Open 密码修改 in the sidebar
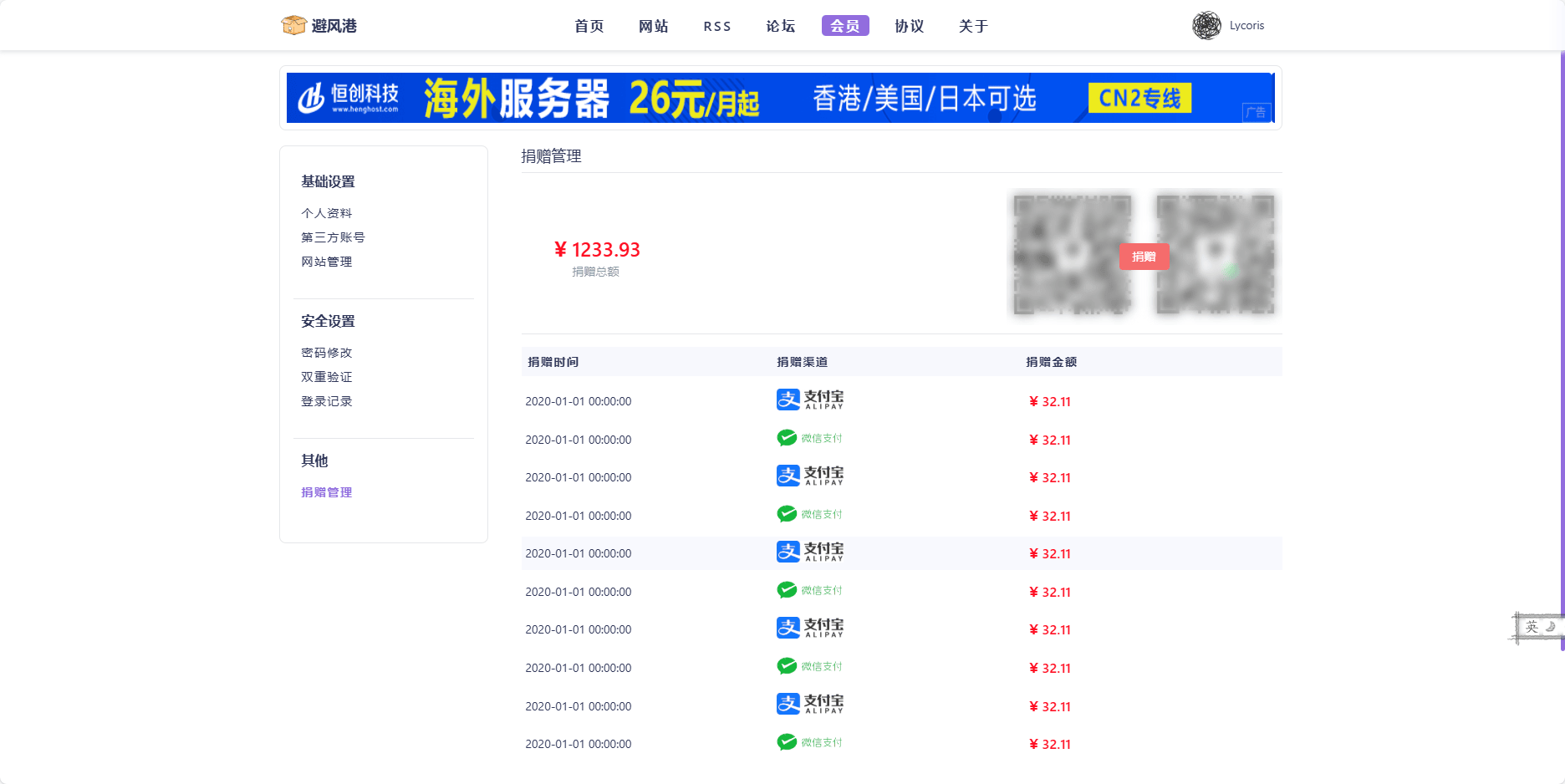 pyautogui.click(x=327, y=353)
